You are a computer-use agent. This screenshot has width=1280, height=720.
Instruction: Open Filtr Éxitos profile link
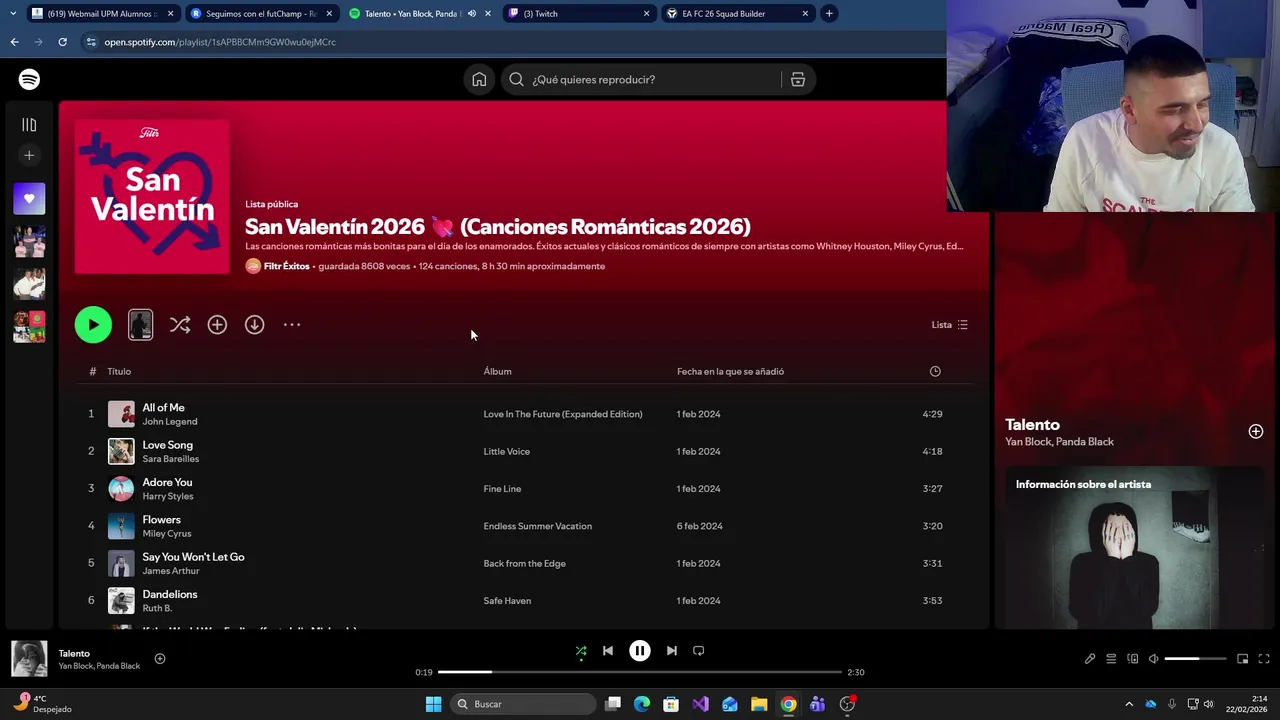click(x=286, y=266)
